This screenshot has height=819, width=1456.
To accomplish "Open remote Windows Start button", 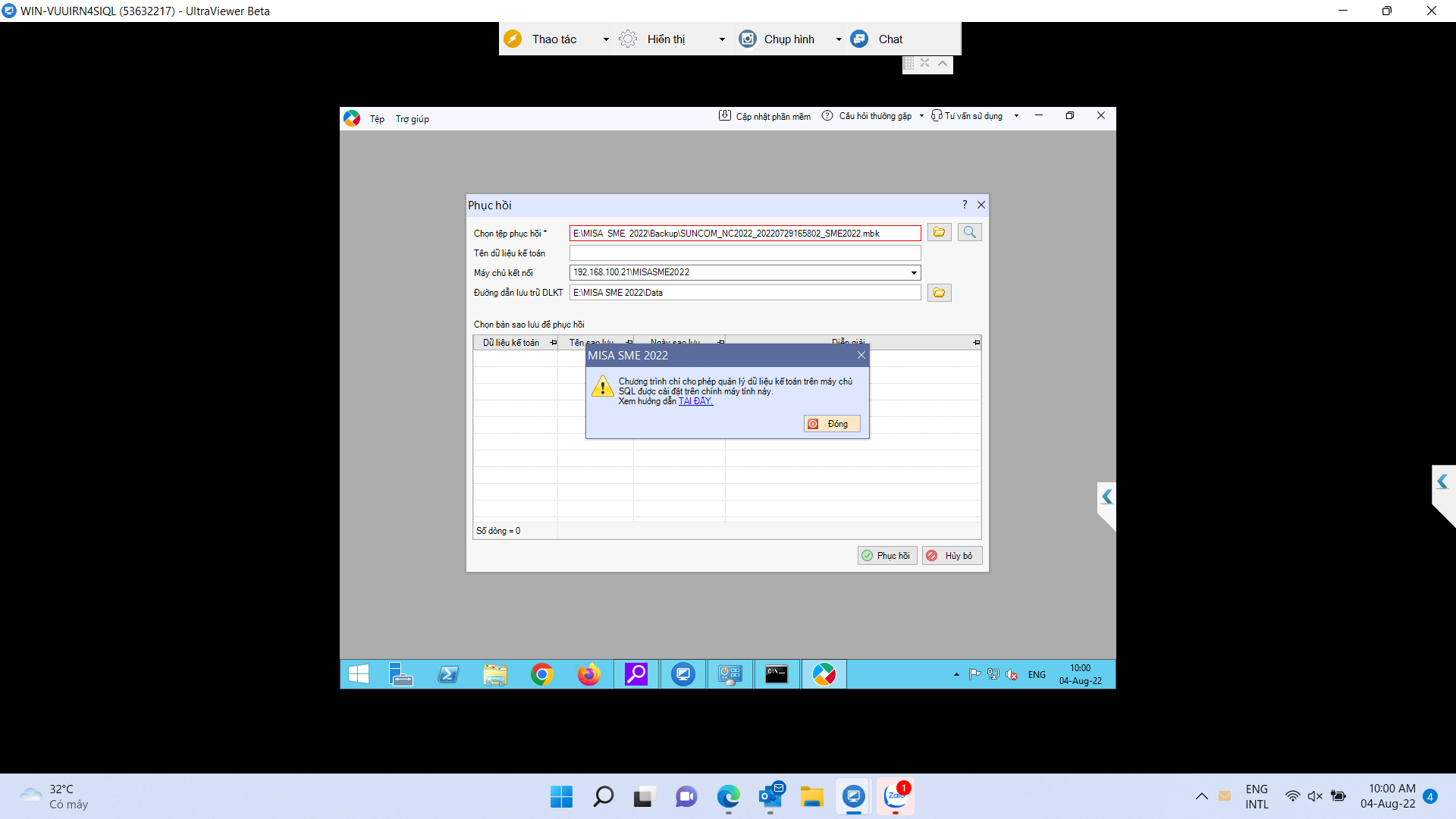I will [x=359, y=674].
